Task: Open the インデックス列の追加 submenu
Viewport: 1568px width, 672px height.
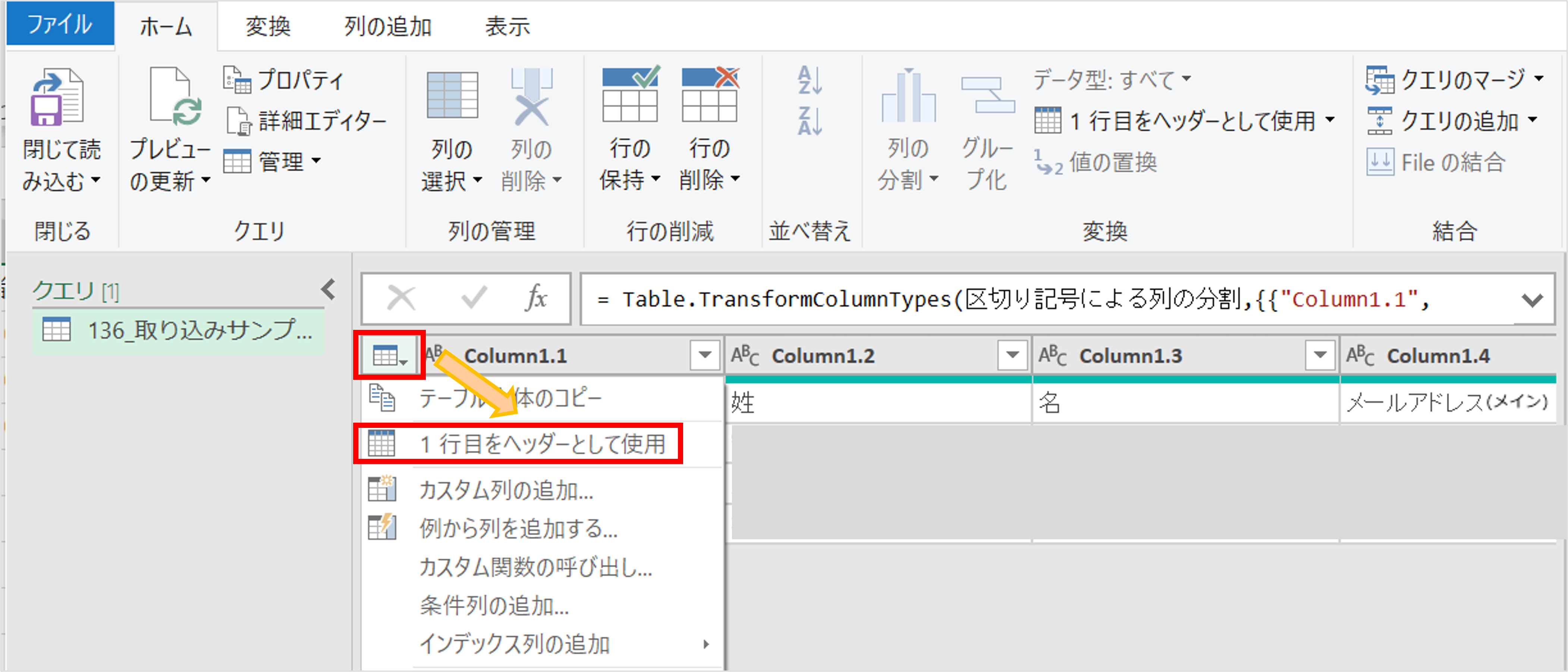Action: (542, 644)
